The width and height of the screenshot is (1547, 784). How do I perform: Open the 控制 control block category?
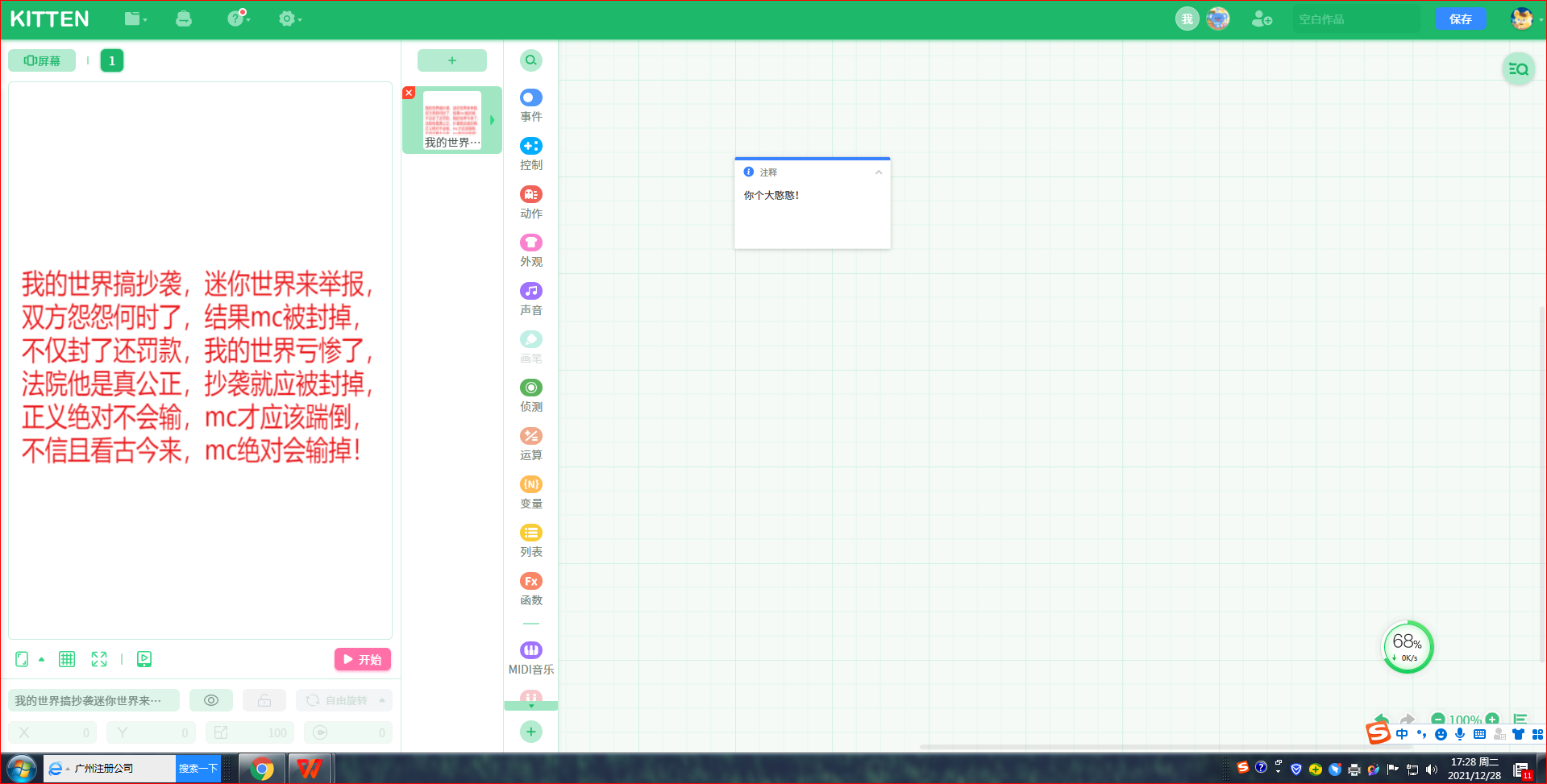coord(531,154)
